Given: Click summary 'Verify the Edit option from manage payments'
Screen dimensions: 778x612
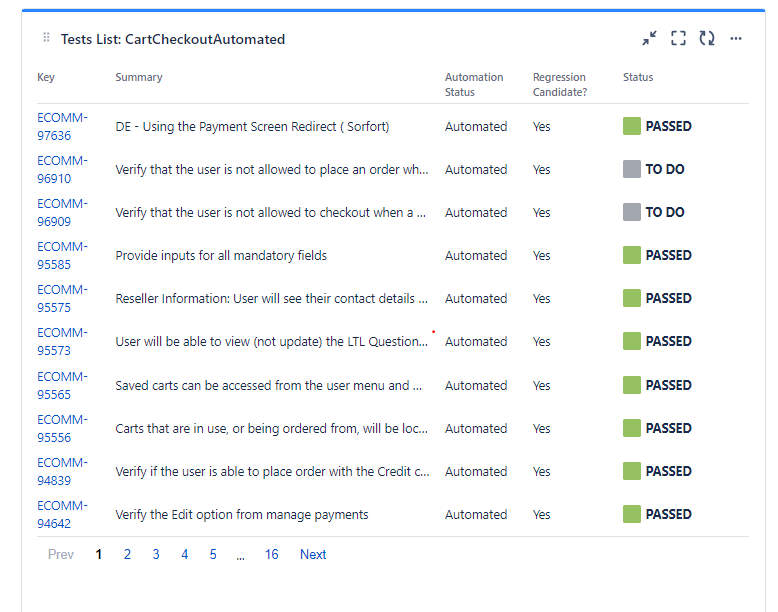Looking at the screenshot, I should [x=242, y=514].
